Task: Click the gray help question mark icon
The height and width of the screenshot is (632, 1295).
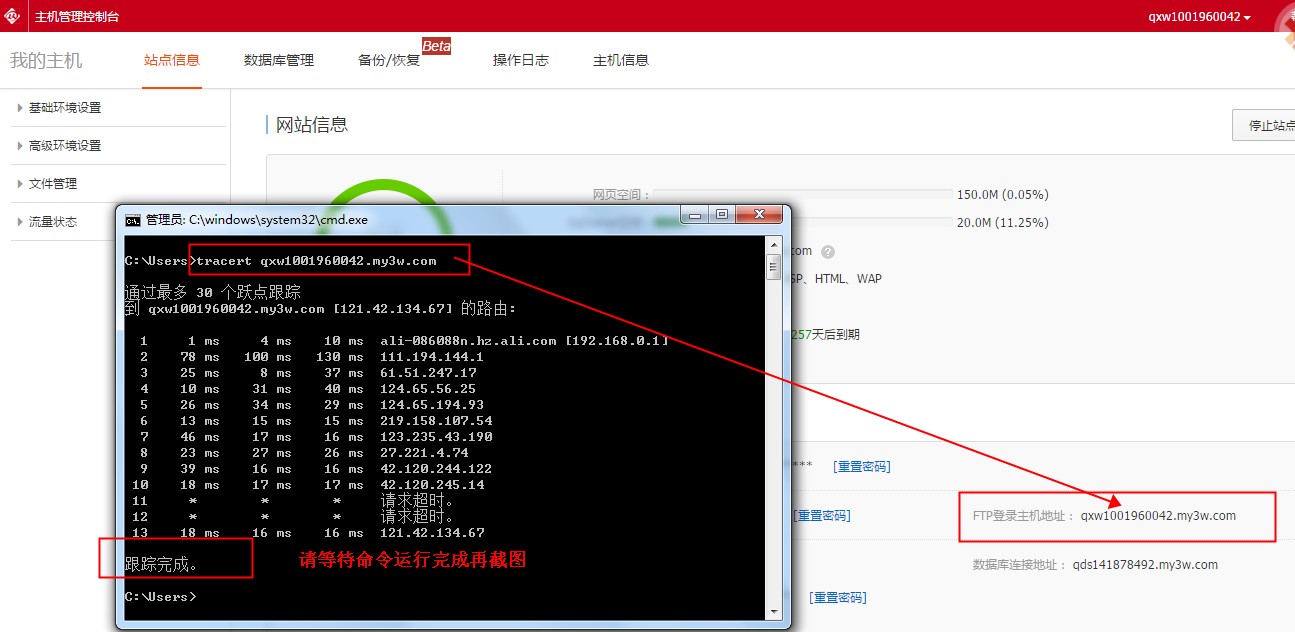Action: coord(828,252)
